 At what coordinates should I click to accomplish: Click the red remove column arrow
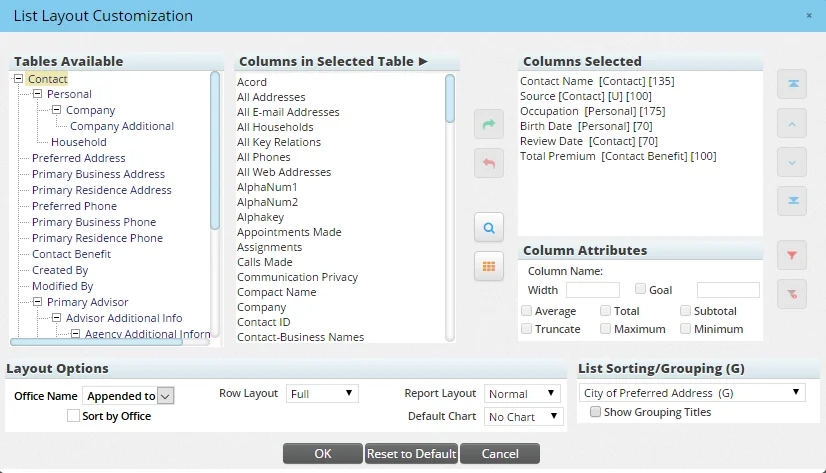click(489, 163)
